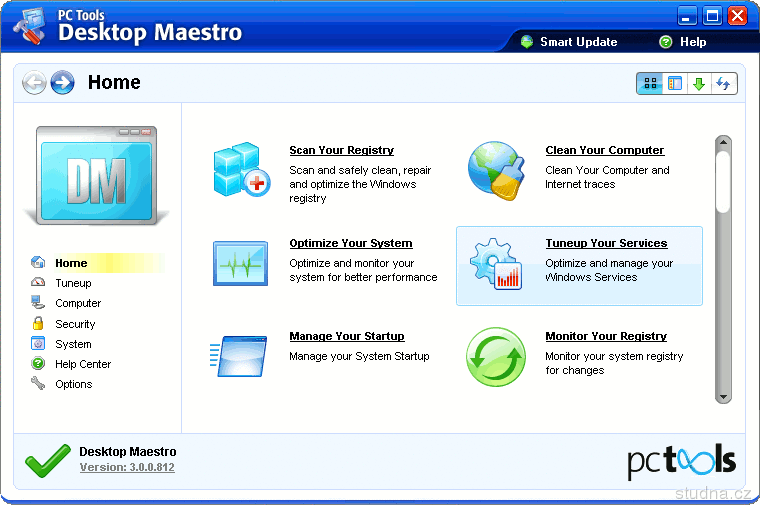Image resolution: width=760 pixels, height=505 pixels.
Task: Click 'Monitor your system registry for changes' text
Action: pyautogui.click(x=614, y=363)
